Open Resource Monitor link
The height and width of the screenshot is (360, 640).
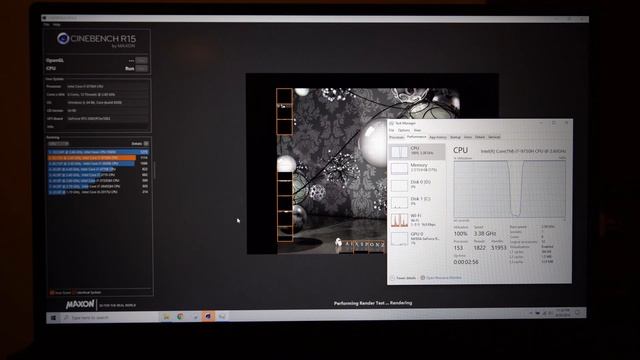pyautogui.click(x=441, y=278)
